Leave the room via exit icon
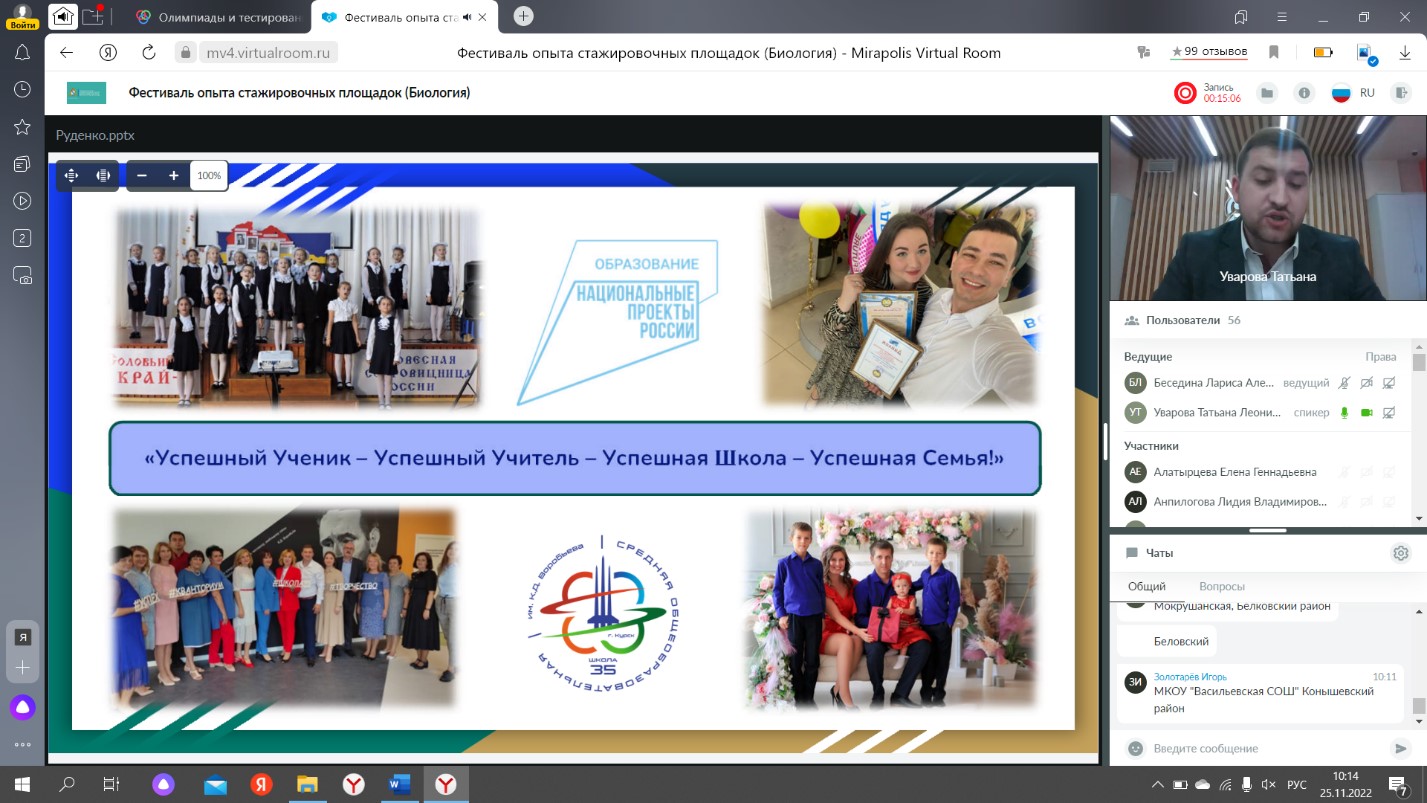1427x803 pixels. click(x=1400, y=92)
